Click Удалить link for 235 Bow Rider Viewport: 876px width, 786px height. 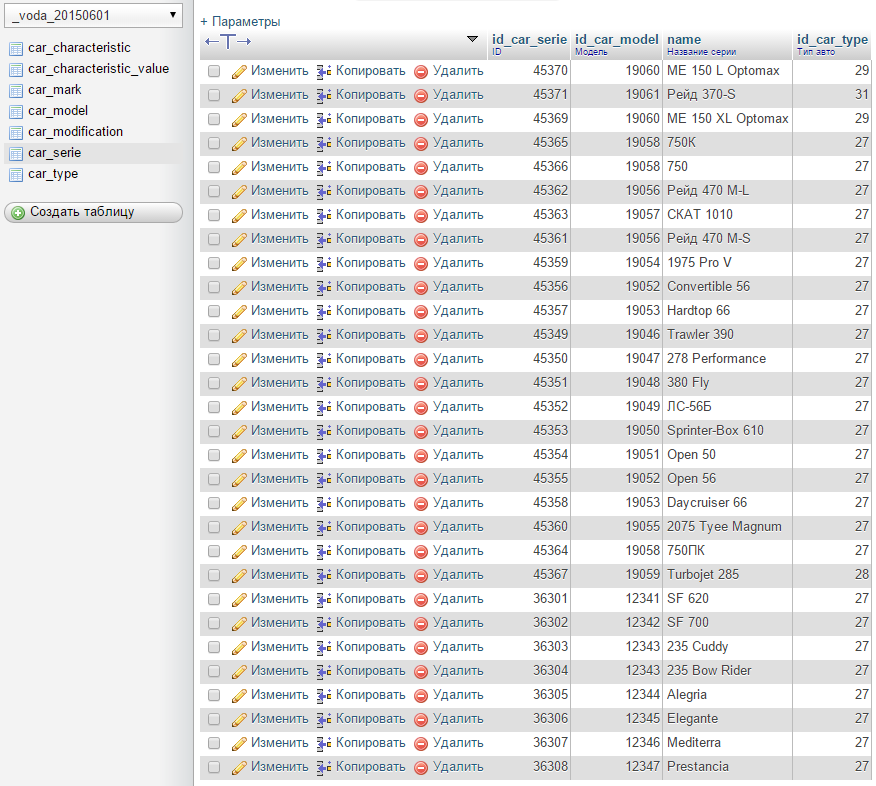point(458,671)
